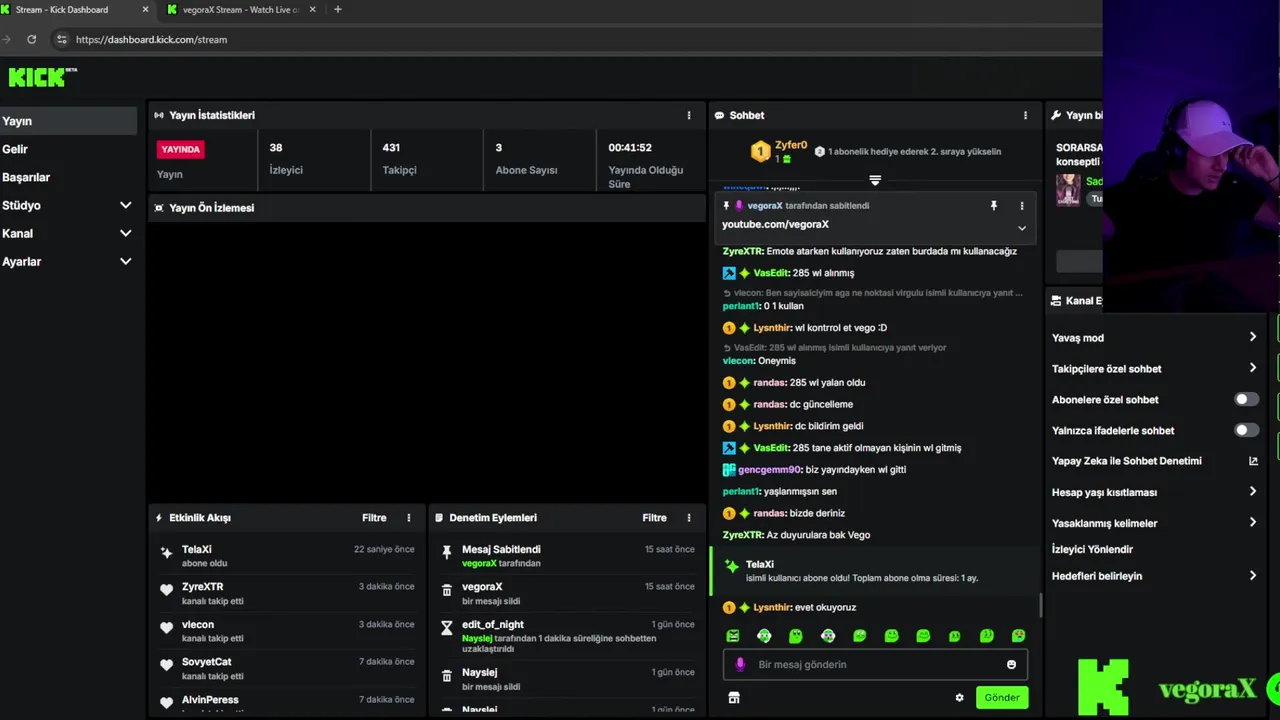1280x720 pixels.
Task: Click hourglass icon beside edit_of_night entry
Action: coord(447,628)
